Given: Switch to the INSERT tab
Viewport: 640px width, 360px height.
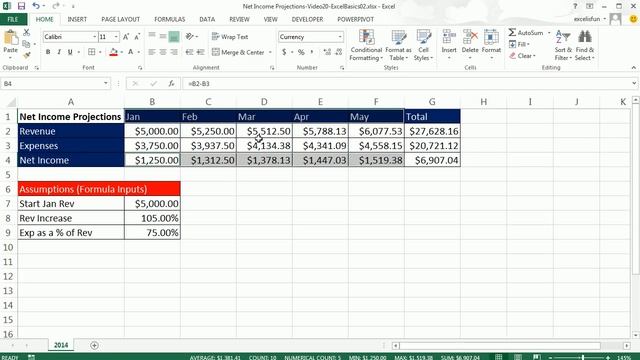Looking at the screenshot, I should coord(77,19).
